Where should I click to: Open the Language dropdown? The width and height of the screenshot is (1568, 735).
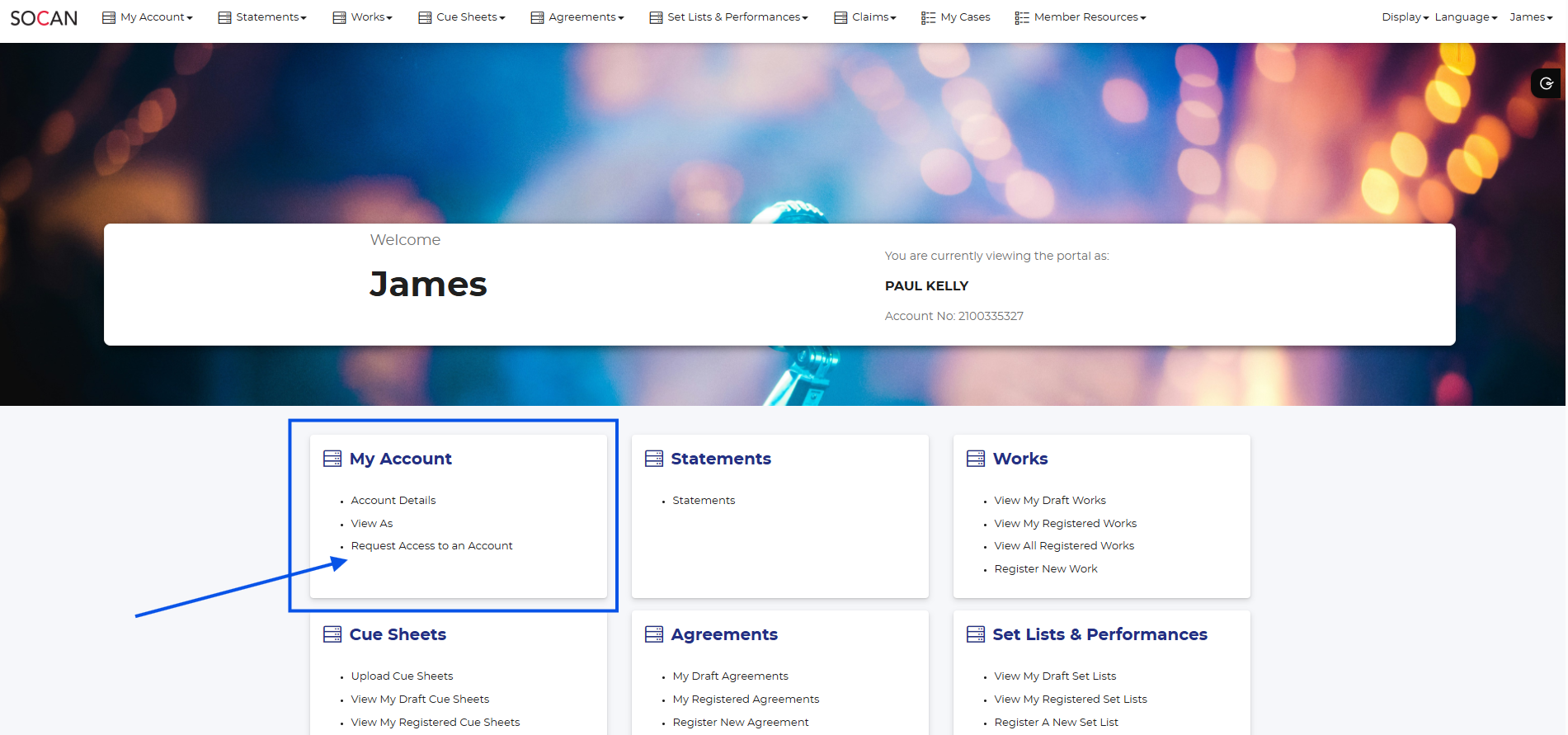[1465, 17]
